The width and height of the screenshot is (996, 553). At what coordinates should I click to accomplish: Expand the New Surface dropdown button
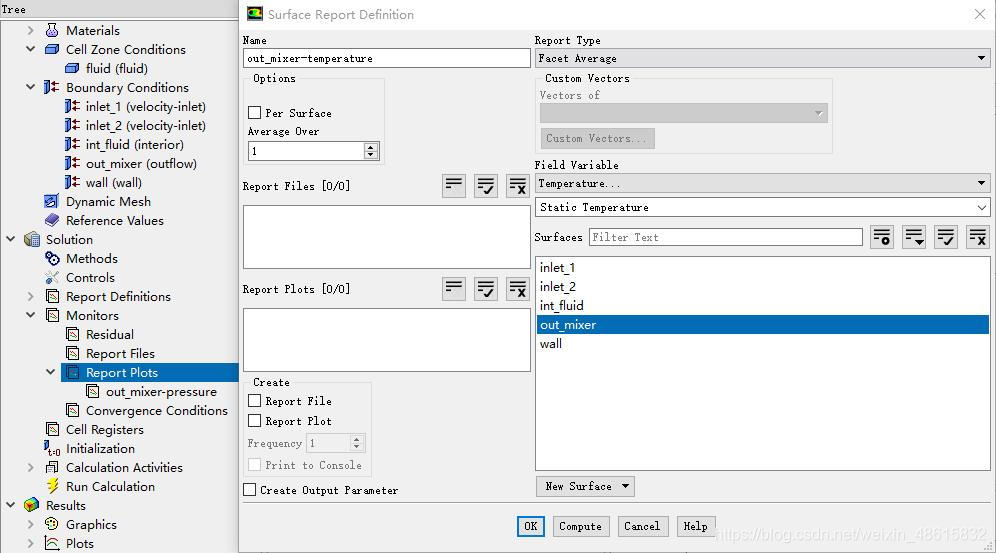(585, 486)
